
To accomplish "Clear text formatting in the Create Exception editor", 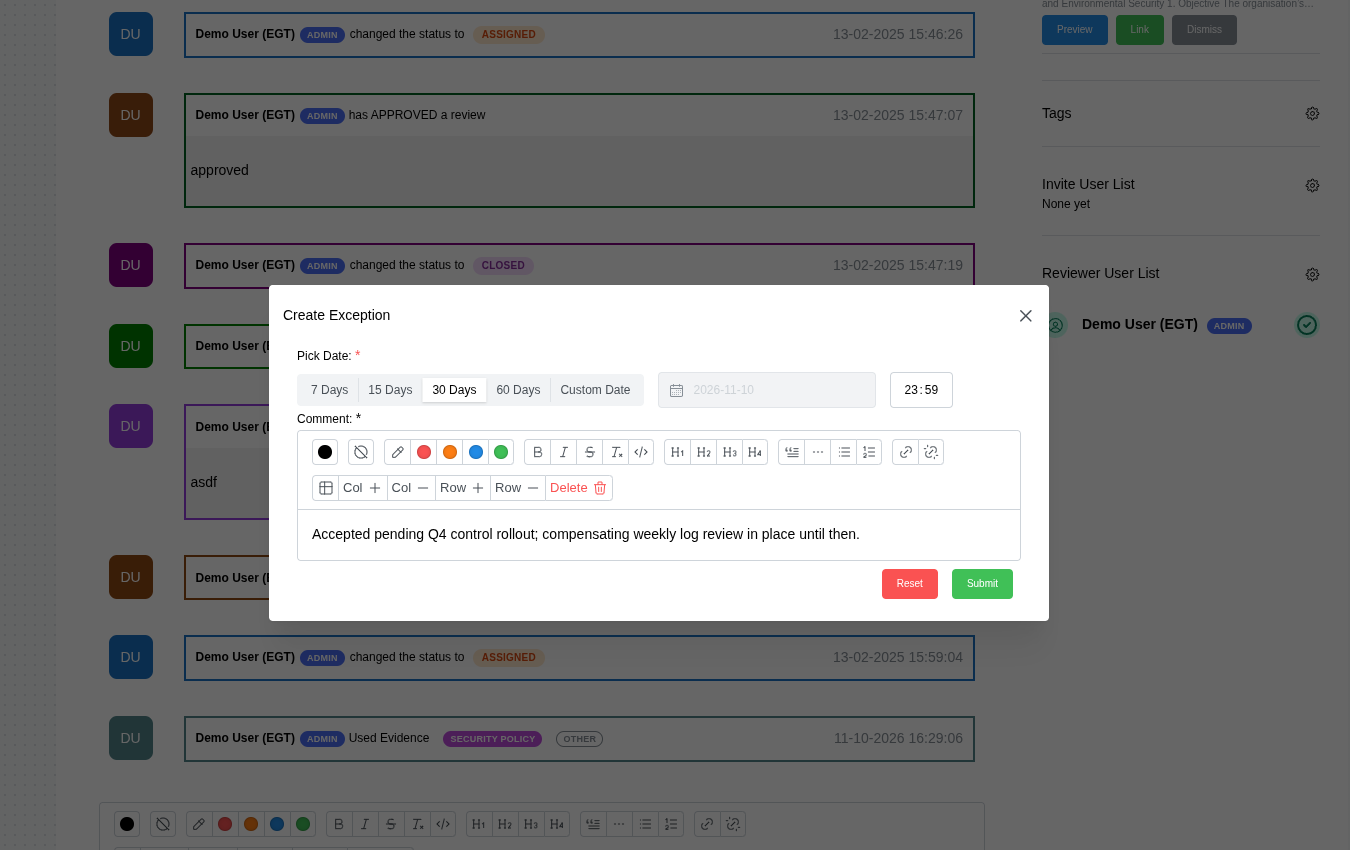I will (x=616, y=452).
